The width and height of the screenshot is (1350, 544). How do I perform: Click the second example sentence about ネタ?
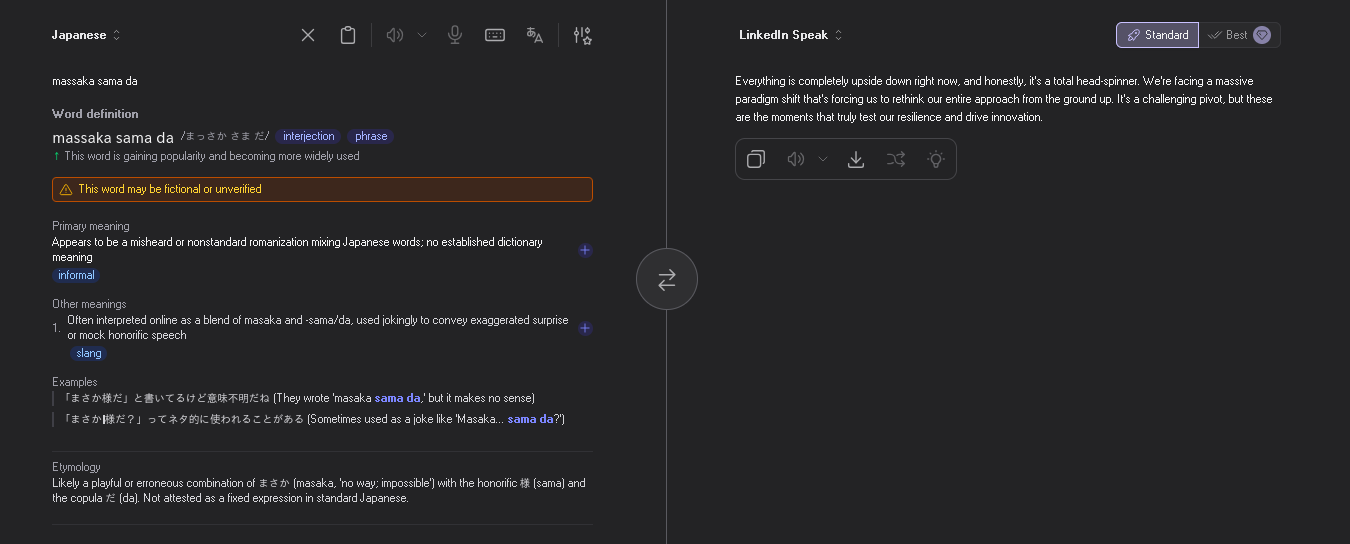tap(313, 419)
